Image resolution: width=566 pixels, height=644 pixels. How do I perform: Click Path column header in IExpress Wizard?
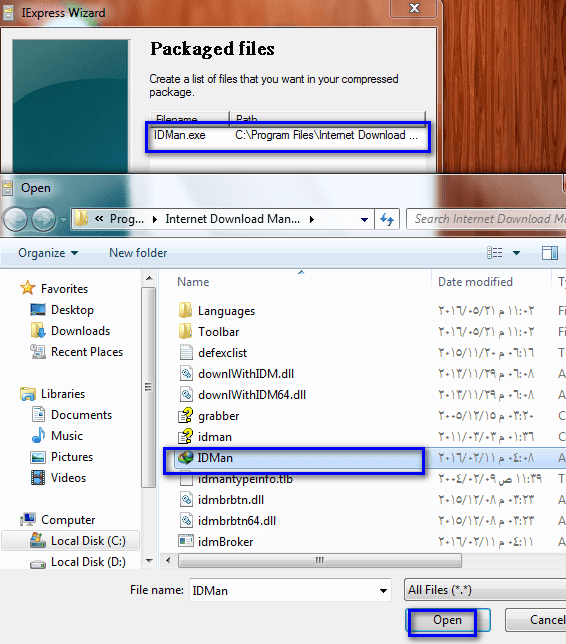click(x=327, y=118)
